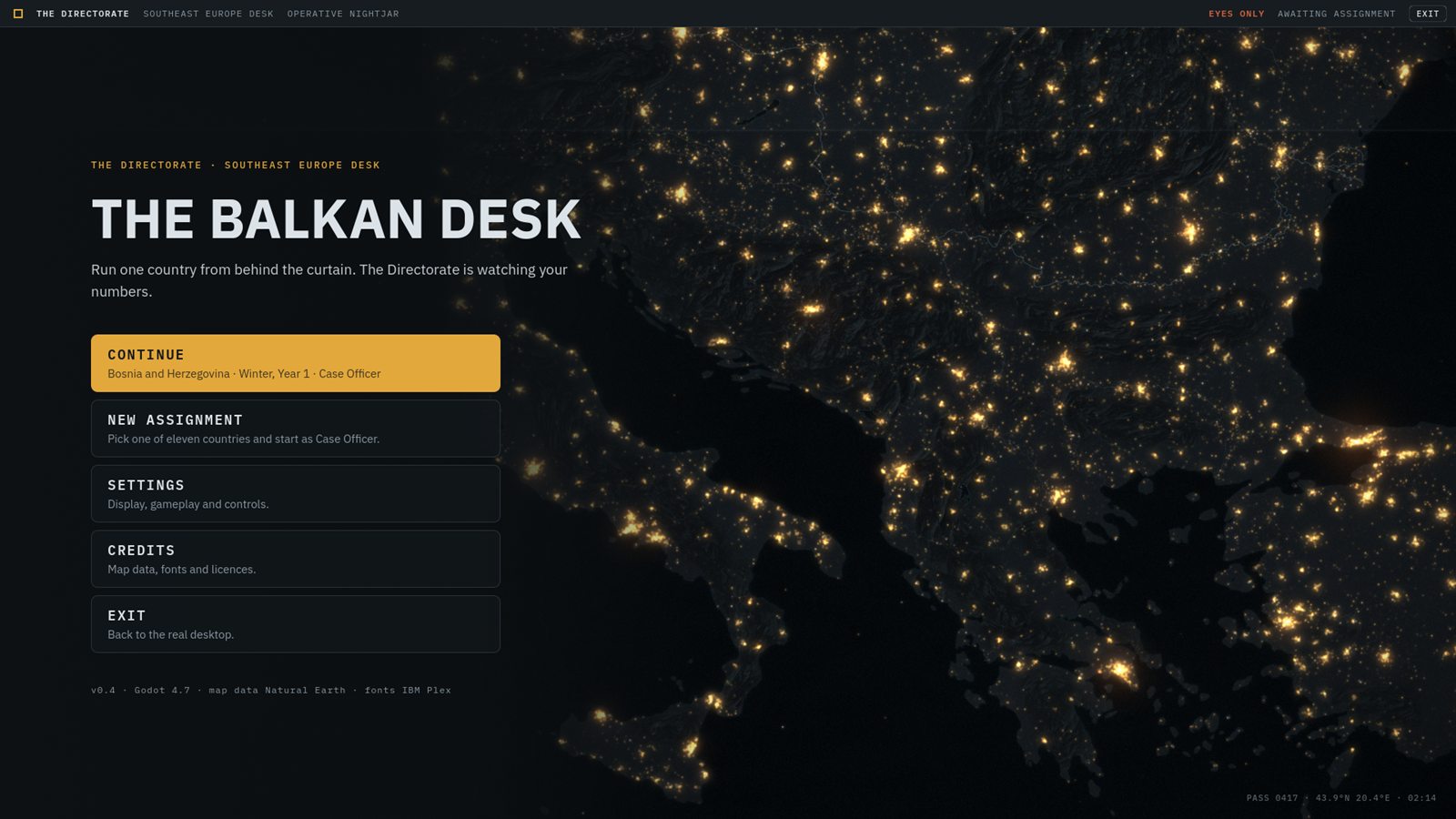This screenshot has width=1456, height=819.
Task: Click the EYES ONLY status label
Action: [x=1237, y=14]
